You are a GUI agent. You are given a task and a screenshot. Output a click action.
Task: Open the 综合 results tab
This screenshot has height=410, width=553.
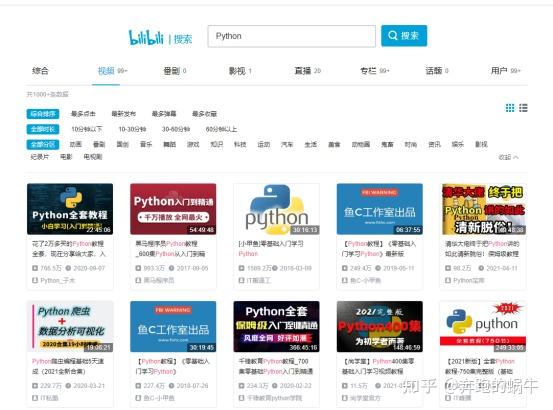pyautogui.click(x=40, y=71)
